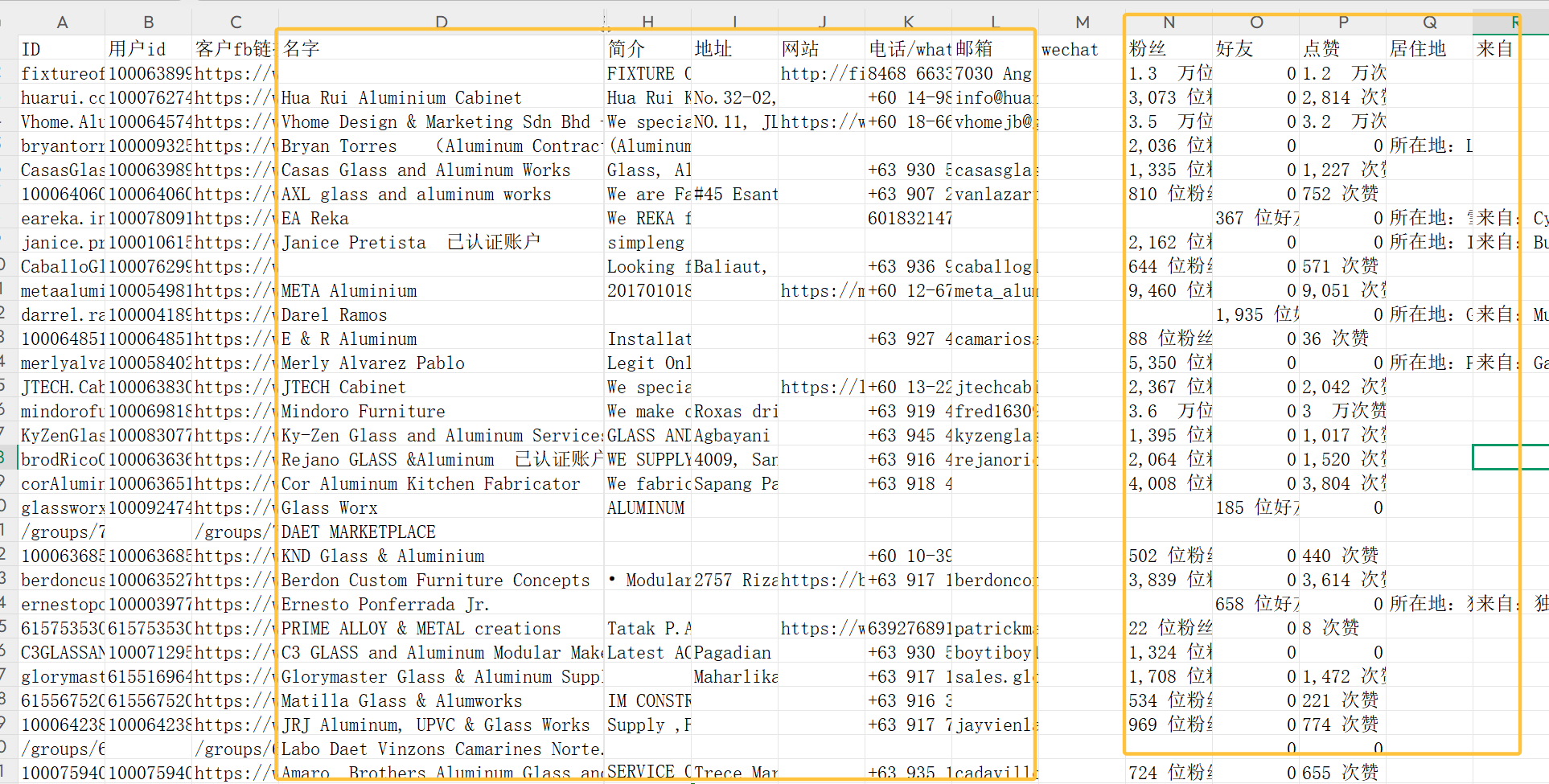Viewport: 1549px width, 784px height.
Task: Click the '网站' header cell
Action: pyautogui.click(x=821, y=48)
